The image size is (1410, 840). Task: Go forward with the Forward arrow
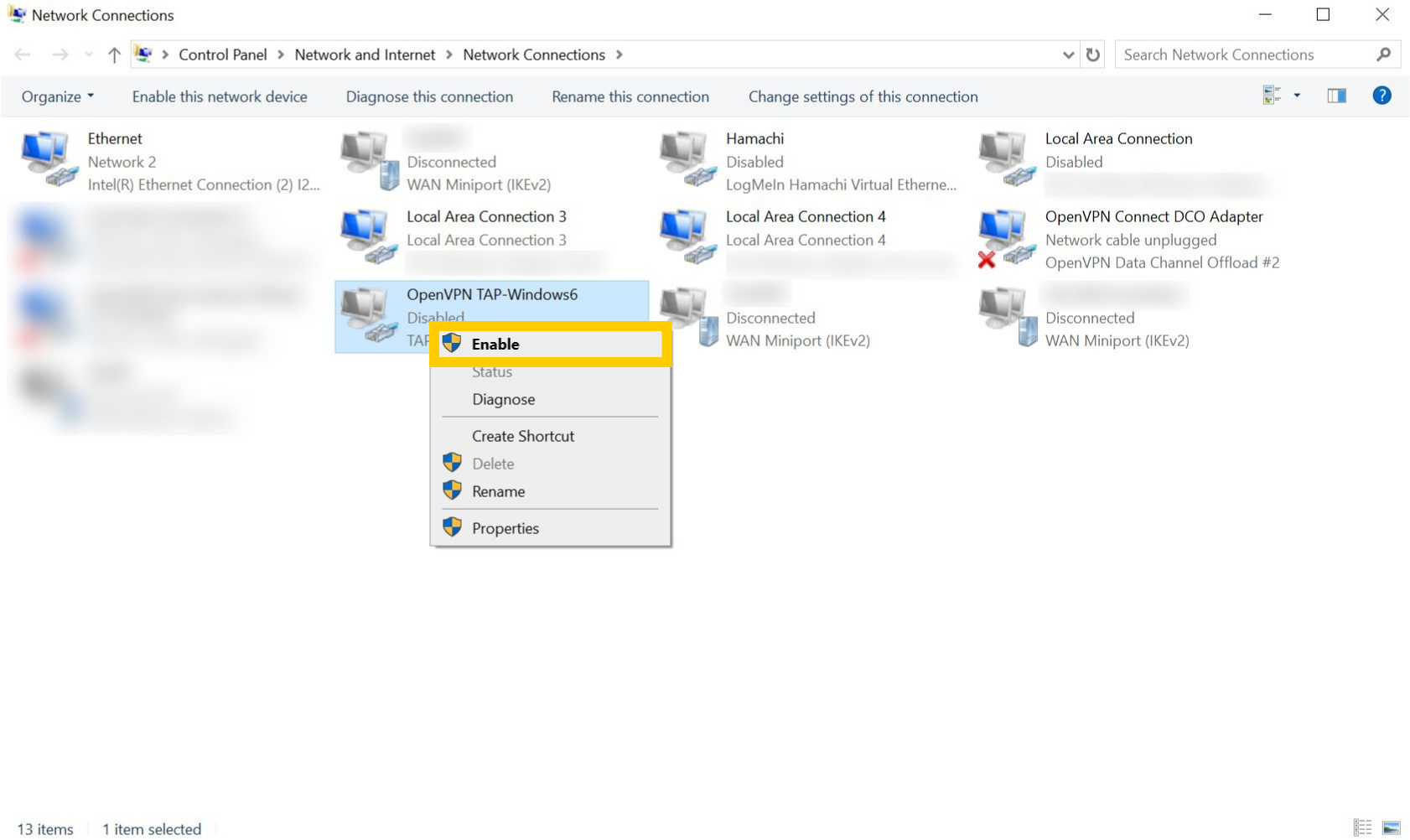point(60,55)
